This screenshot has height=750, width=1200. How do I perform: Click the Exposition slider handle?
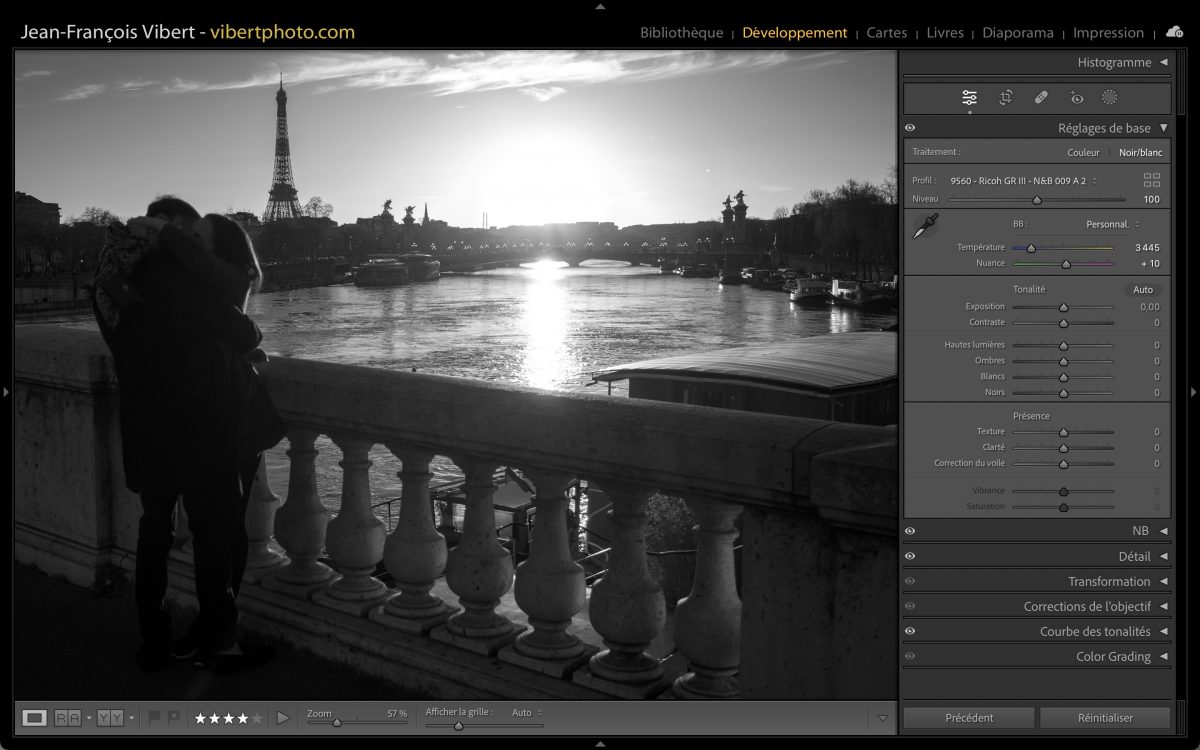click(x=1063, y=307)
